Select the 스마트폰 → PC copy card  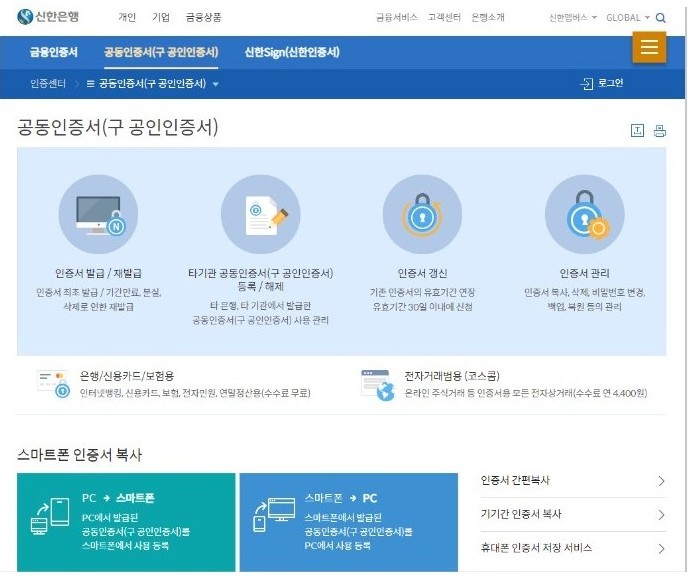coord(349,522)
